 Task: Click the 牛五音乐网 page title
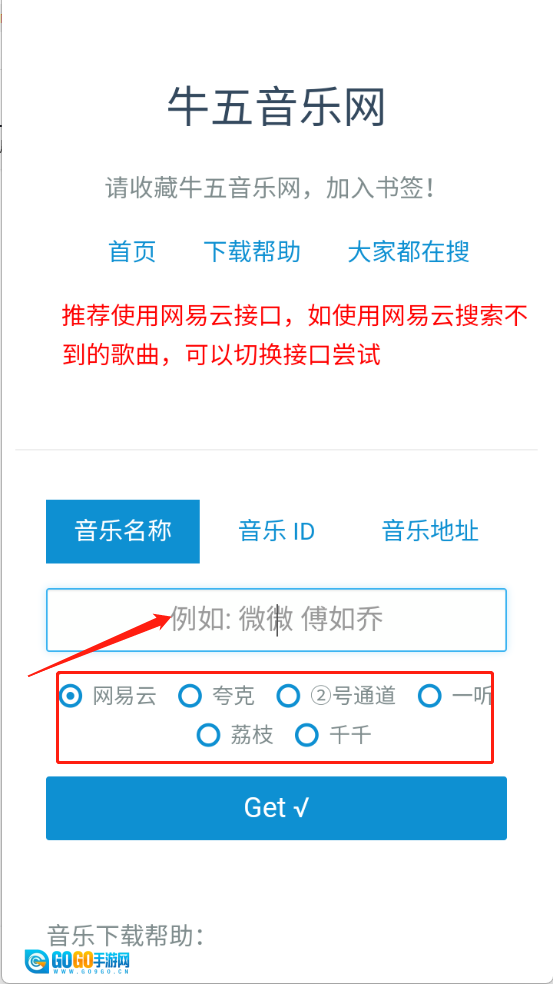click(x=276, y=108)
